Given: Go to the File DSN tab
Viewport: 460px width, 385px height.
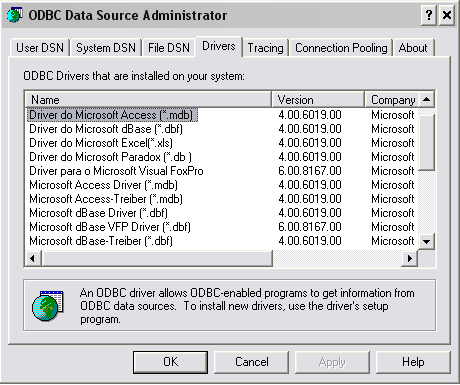Looking at the screenshot, I should pos(169,48).
